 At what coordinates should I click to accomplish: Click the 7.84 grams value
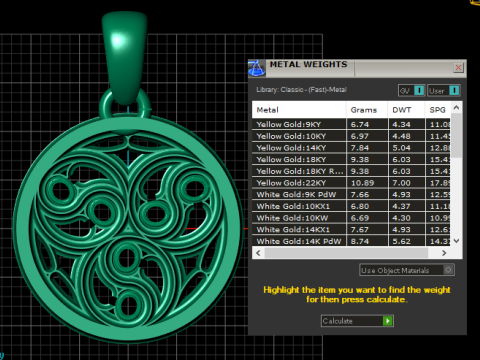[x=360, y=148]
